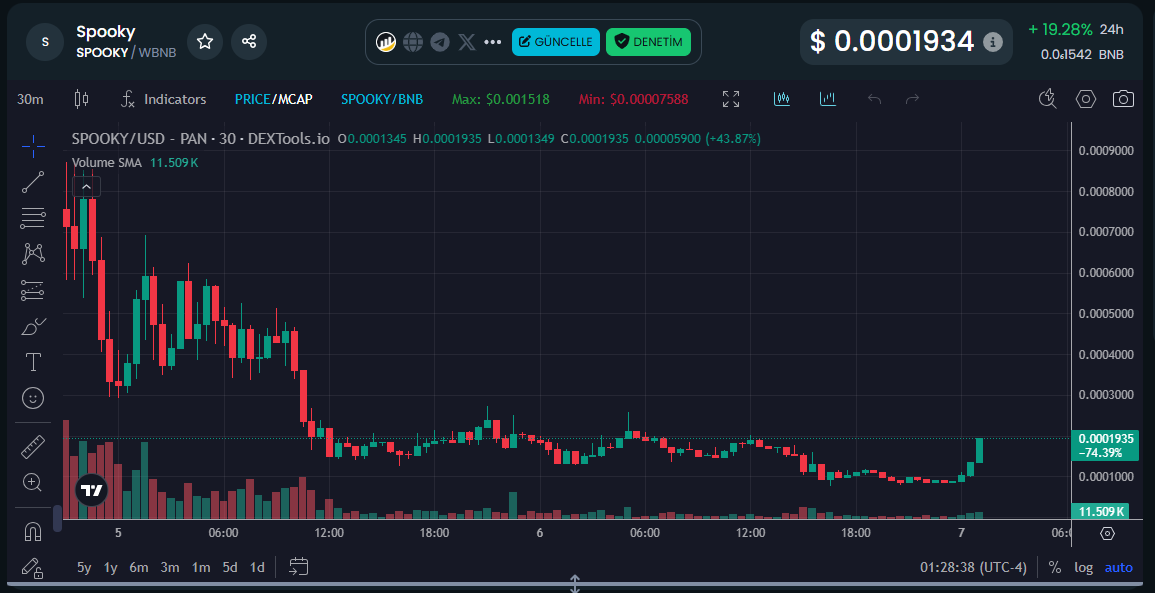Open quick search lightning icon

click(x=1047, y=99)
